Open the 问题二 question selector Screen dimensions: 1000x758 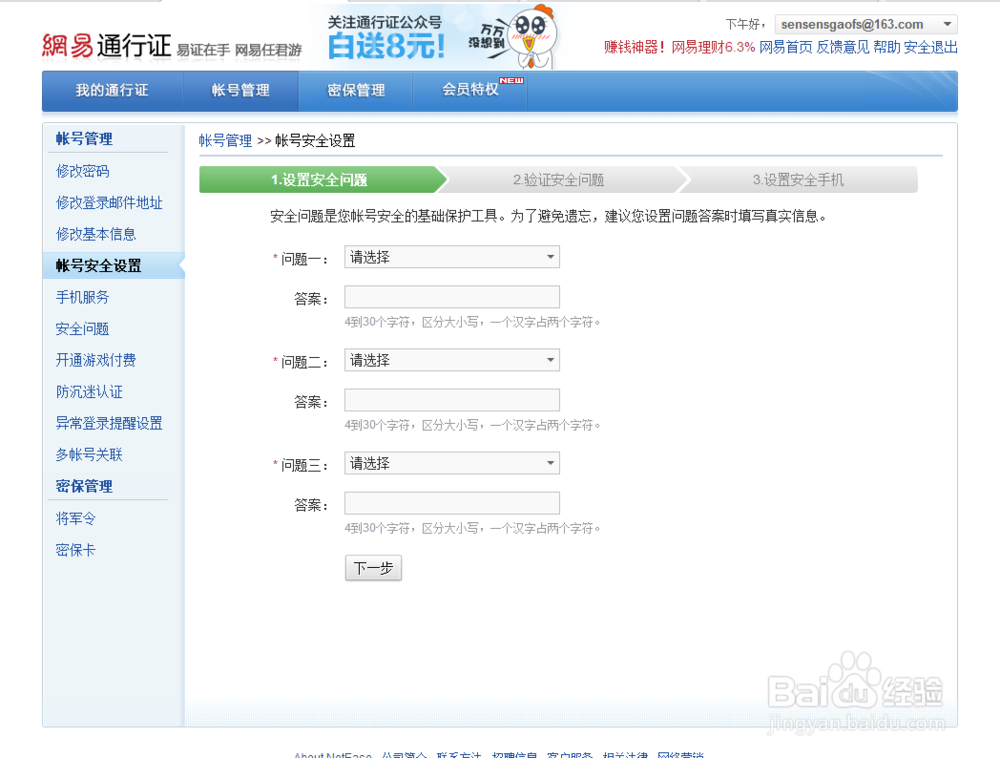451,360
